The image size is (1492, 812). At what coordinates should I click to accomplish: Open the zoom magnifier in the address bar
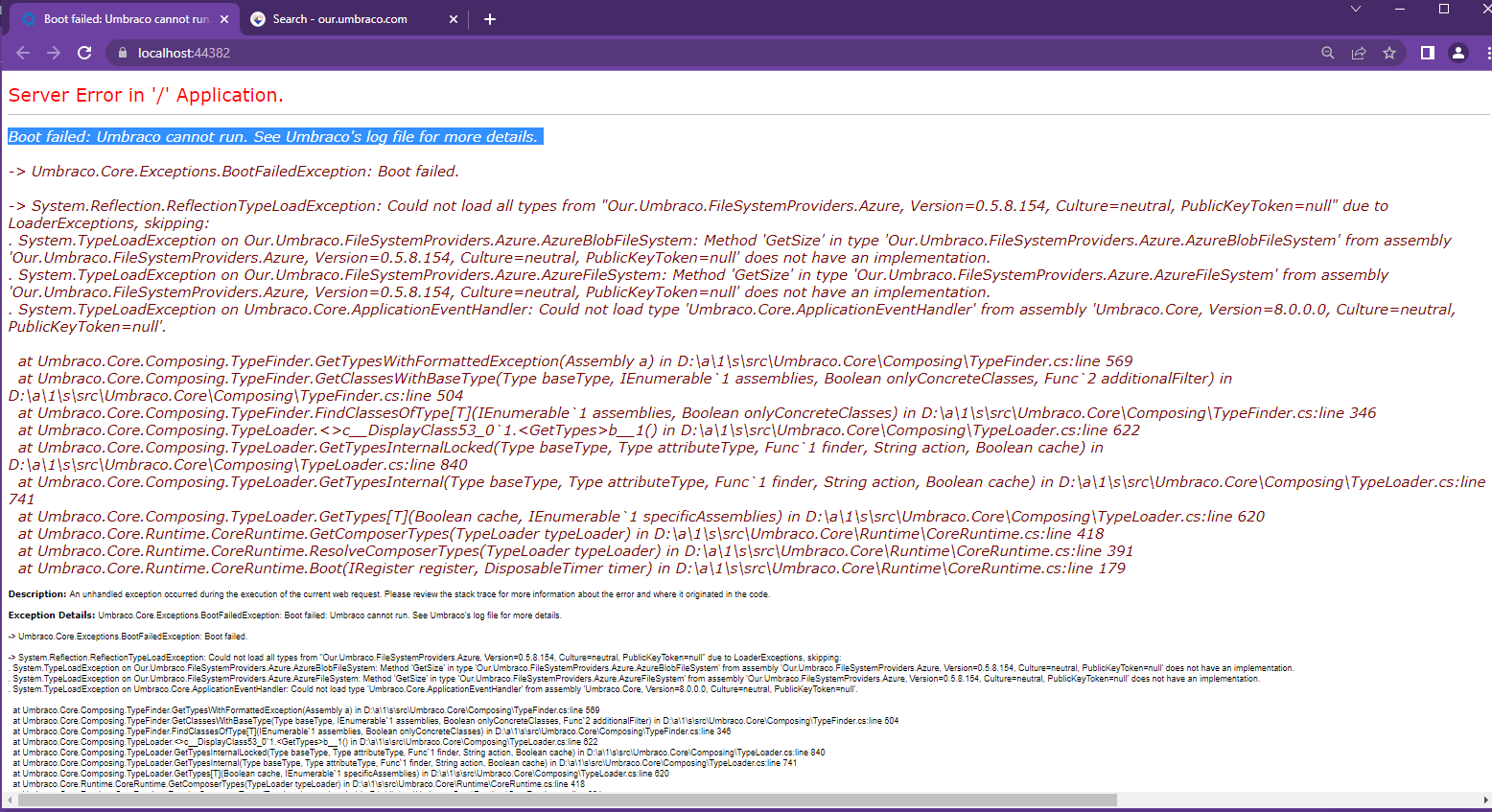coord(1328,53)
